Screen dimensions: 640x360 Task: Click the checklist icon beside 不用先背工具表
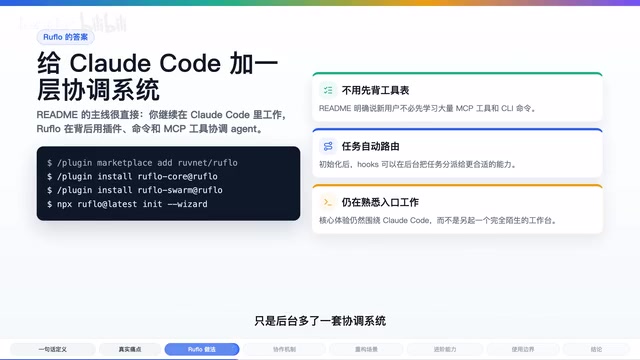[x=328, y=90]
